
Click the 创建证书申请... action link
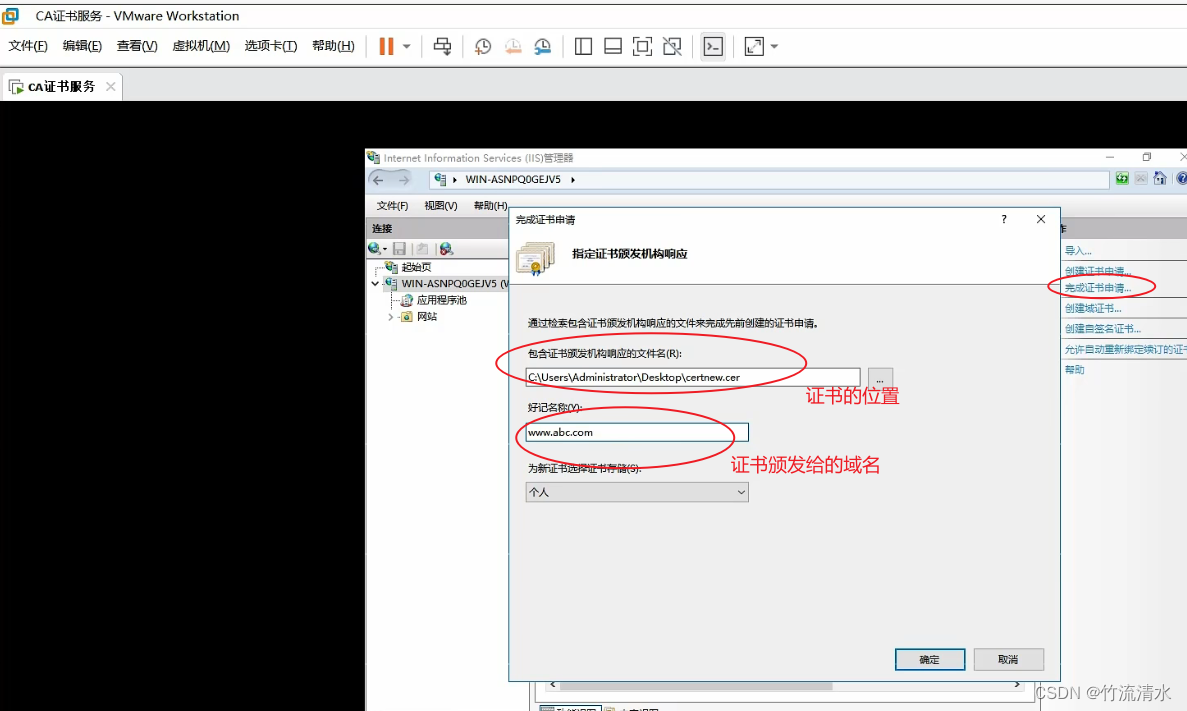[x=1098, y=271]
